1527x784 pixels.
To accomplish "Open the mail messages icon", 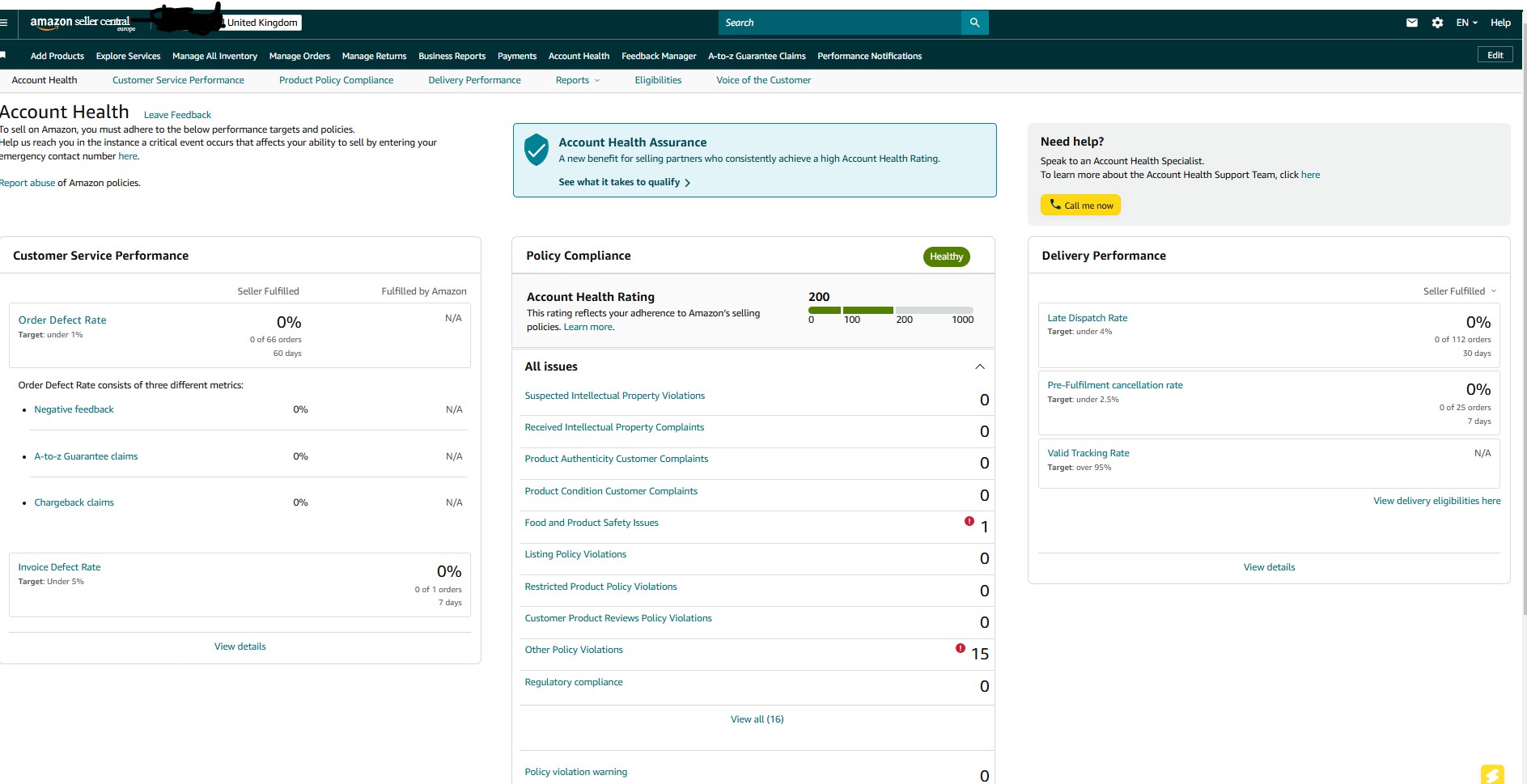I will [1412, 23].
